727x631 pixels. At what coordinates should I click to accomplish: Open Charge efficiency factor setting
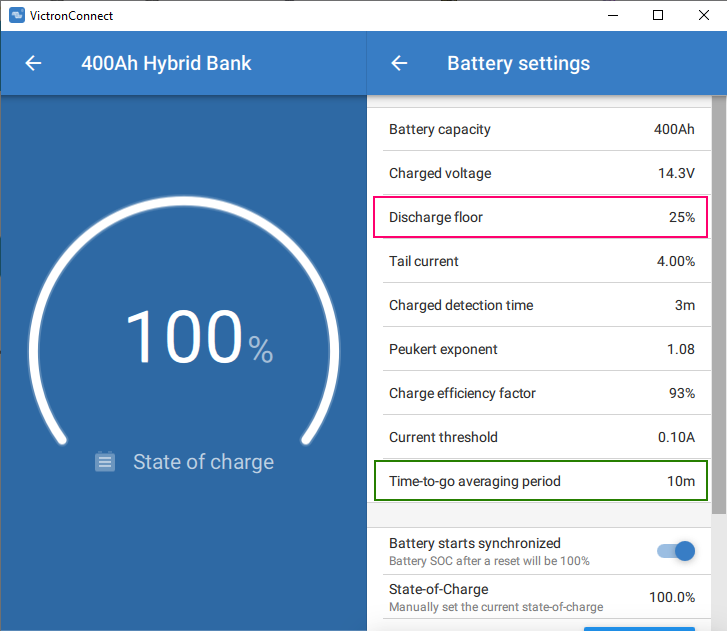pyautogui.click(x=541, y=394)
